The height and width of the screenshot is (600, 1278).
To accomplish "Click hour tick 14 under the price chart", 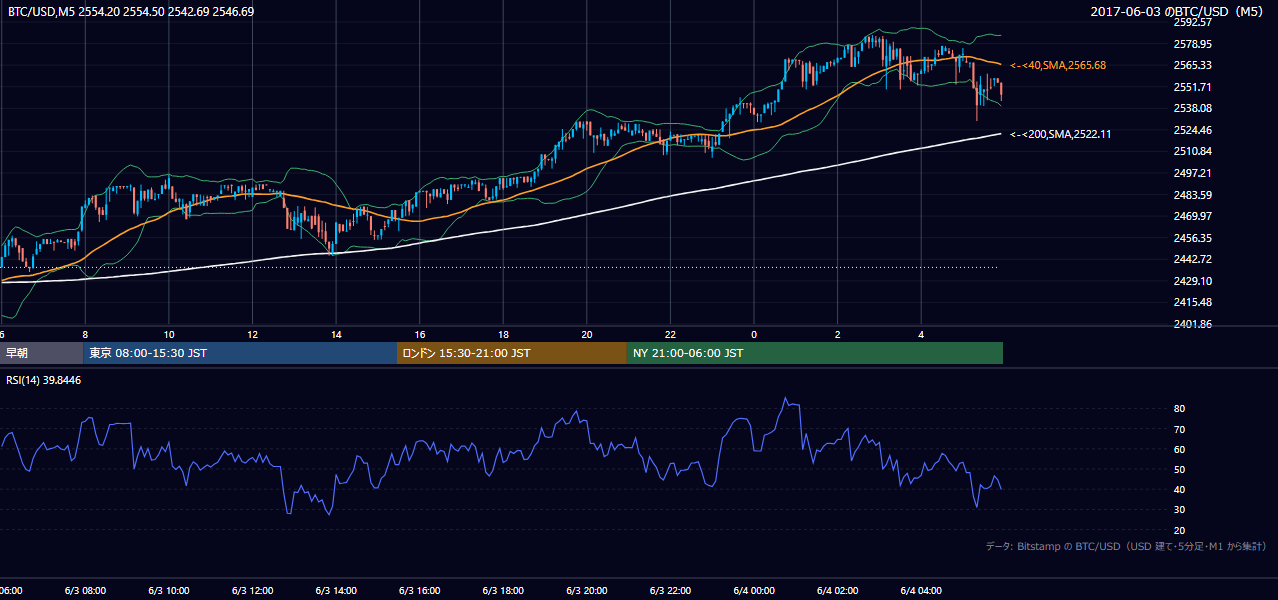I will click(x=337, y=335).
